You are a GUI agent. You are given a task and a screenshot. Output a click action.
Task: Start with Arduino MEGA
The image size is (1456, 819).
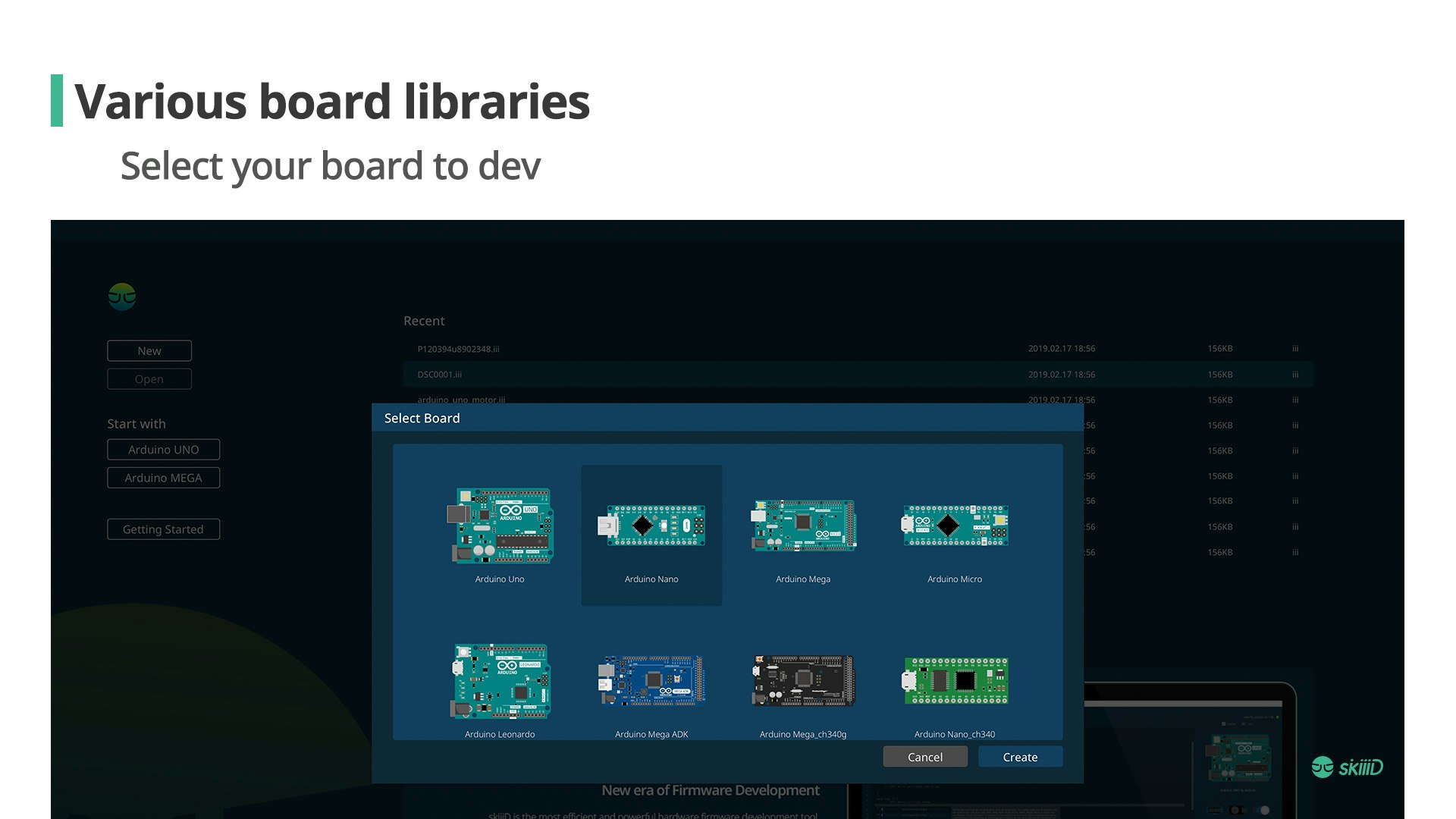163,478
